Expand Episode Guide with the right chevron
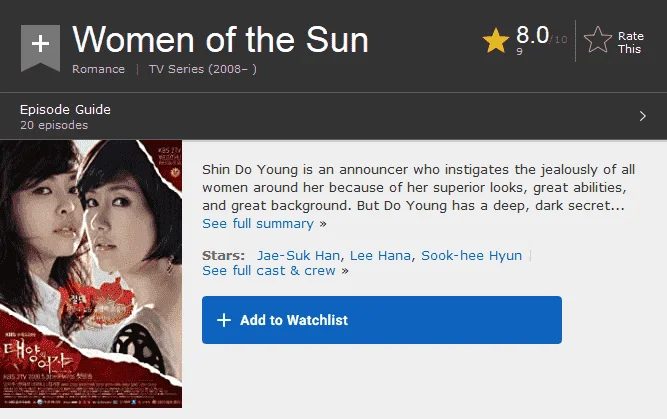This screenshot has width=667, height=419. coord(643,116)
